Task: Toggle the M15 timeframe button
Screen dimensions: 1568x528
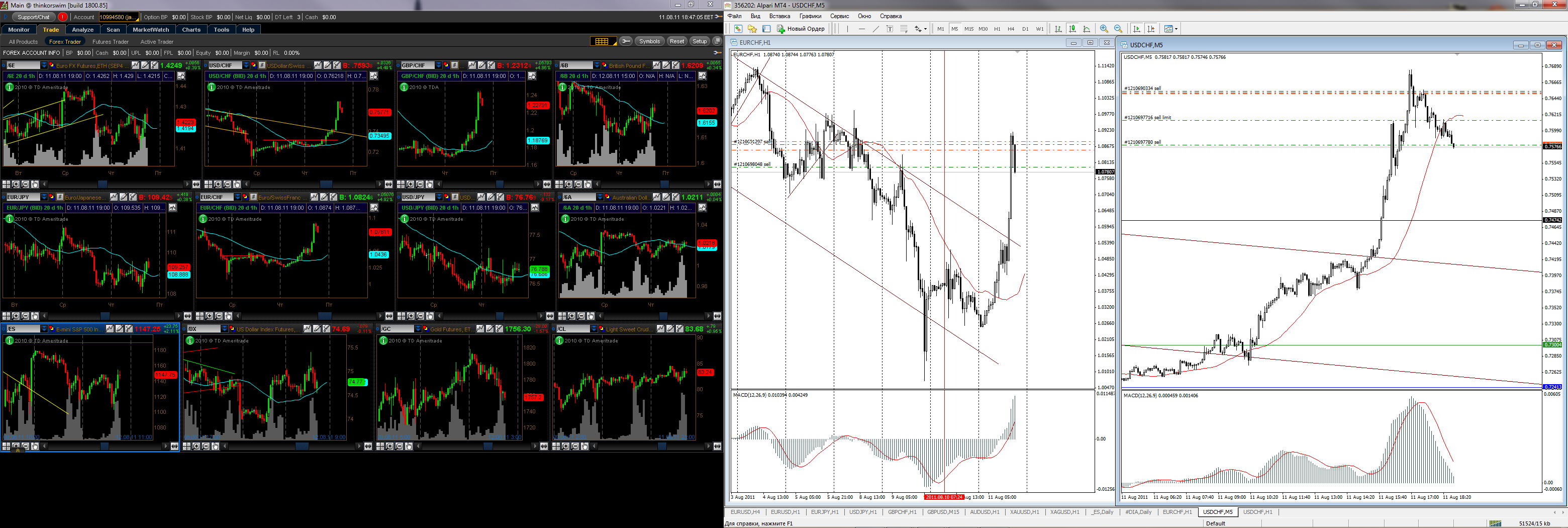Action: pyautogui.click(x=969, y=29)
